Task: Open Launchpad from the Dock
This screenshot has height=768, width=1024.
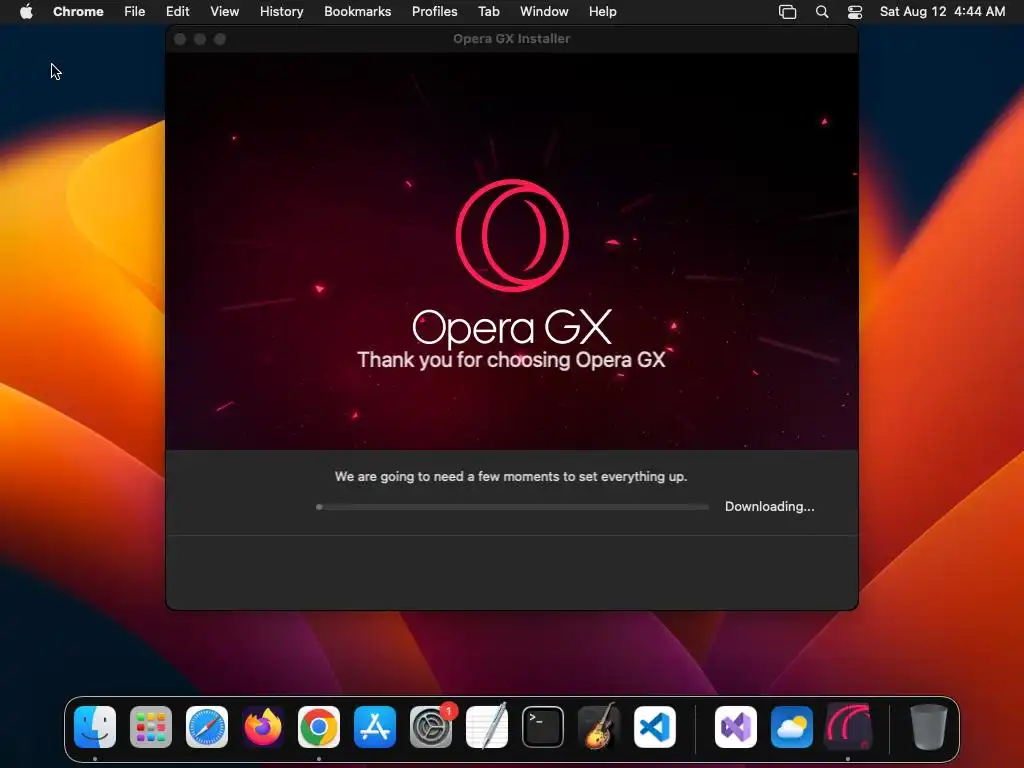Action: tap(151, 727)
